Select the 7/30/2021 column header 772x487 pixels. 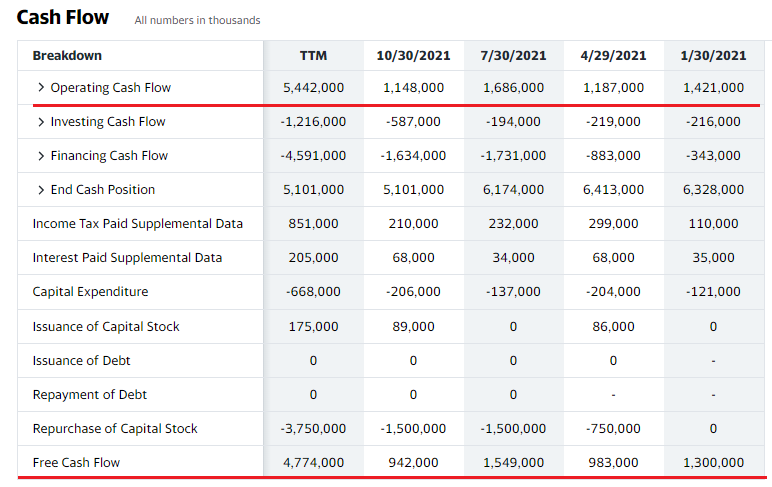pyautogui.click(x=513, y=55)
